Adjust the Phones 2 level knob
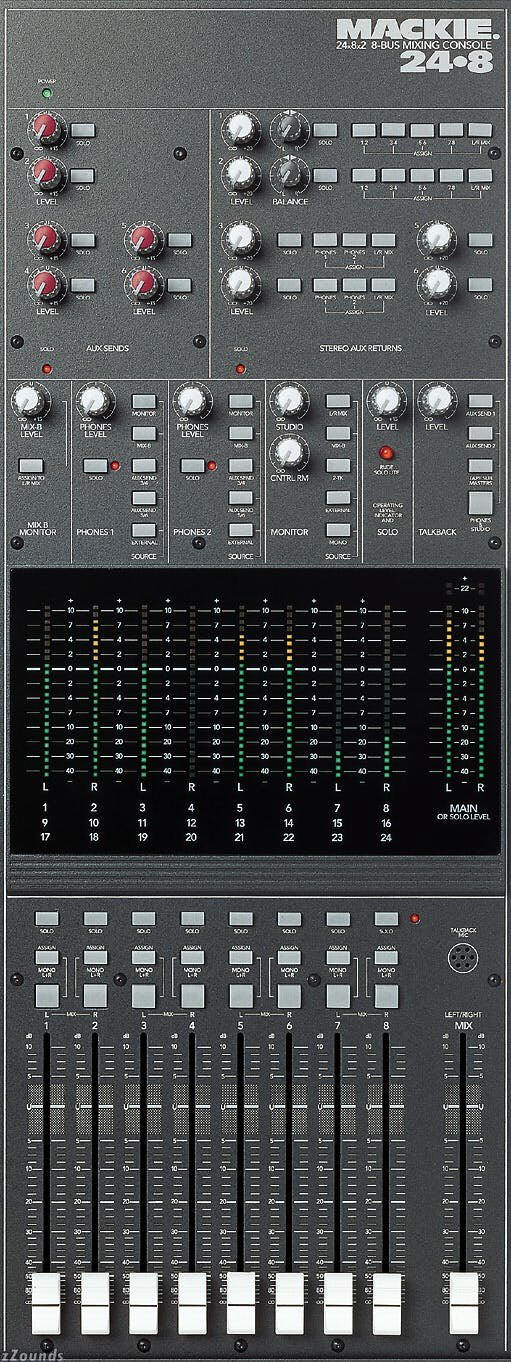Image resolution: width=511 pixels, height=1362 pixels. (x=191, y=403)
